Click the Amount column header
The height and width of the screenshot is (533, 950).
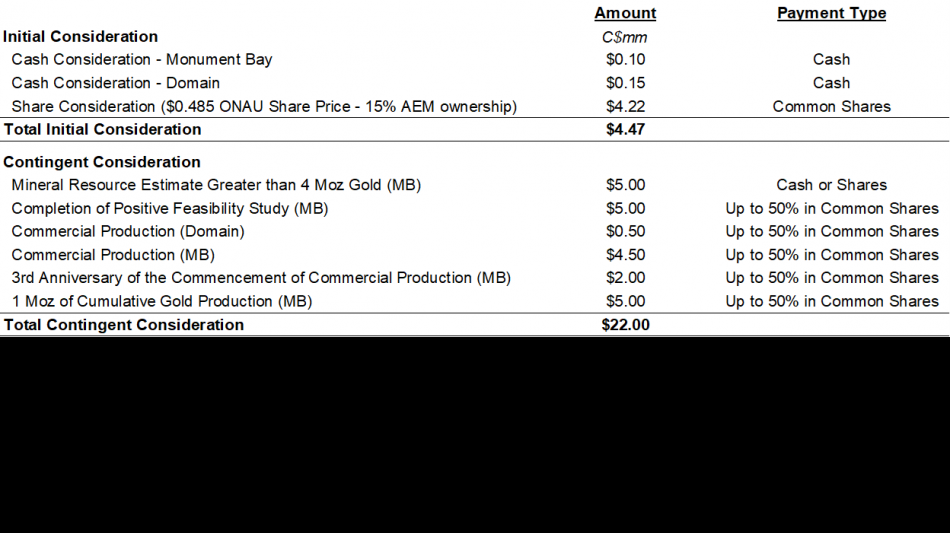coord(625,13)
